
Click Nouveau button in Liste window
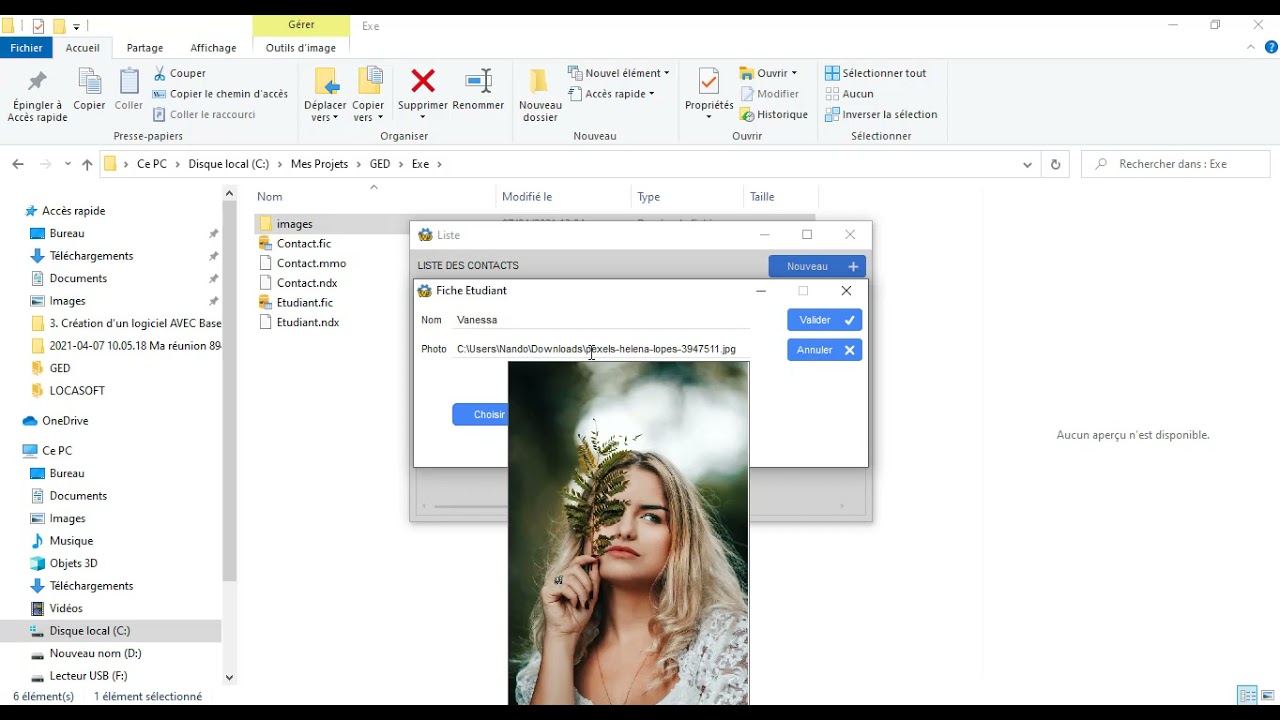coord(816,266)
